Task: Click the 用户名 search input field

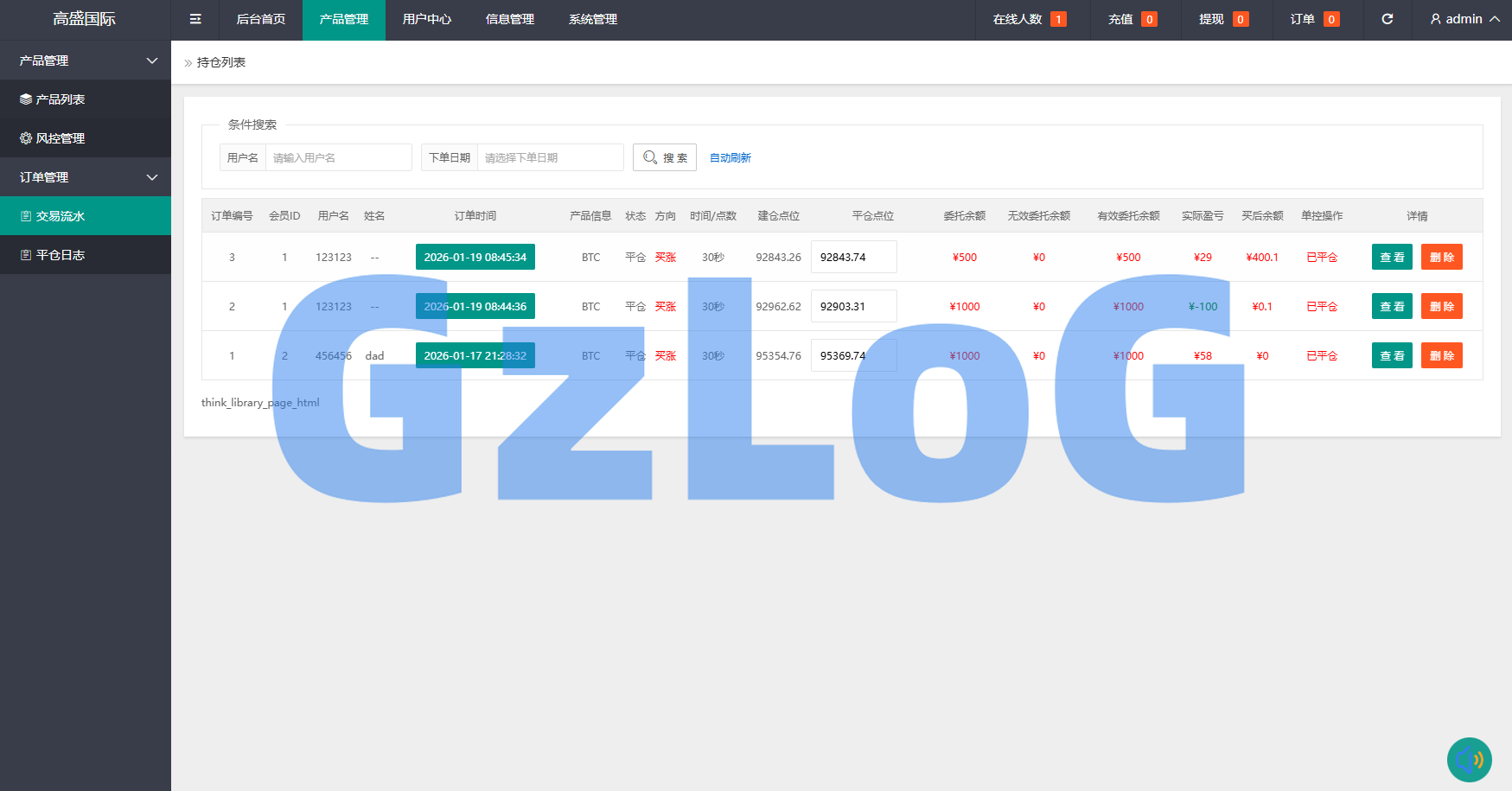Action: coord(338,157)
